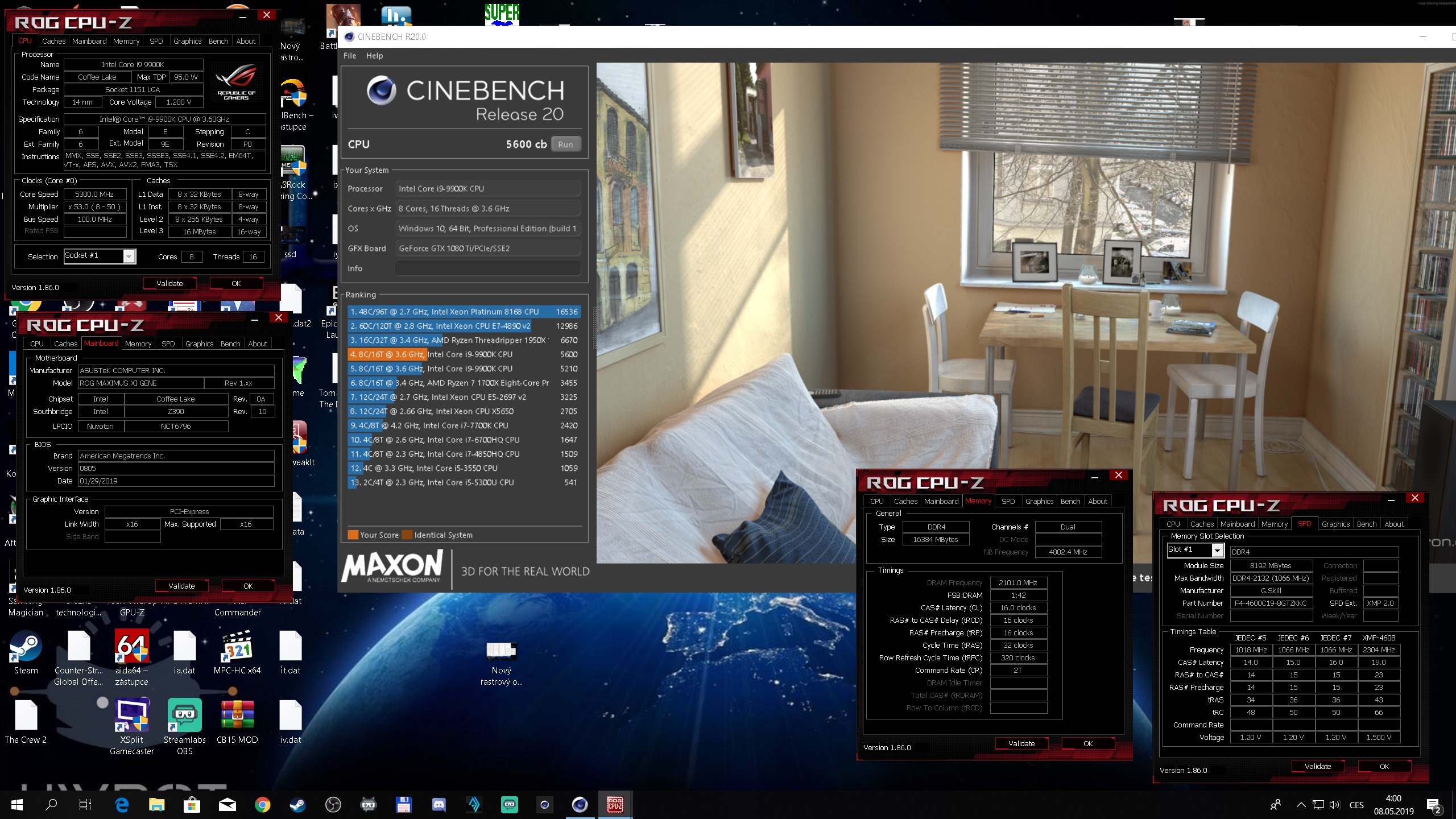Click the volume speaker tray icon
Viewport: 1456px width, 819px height.
(1334, 804)
